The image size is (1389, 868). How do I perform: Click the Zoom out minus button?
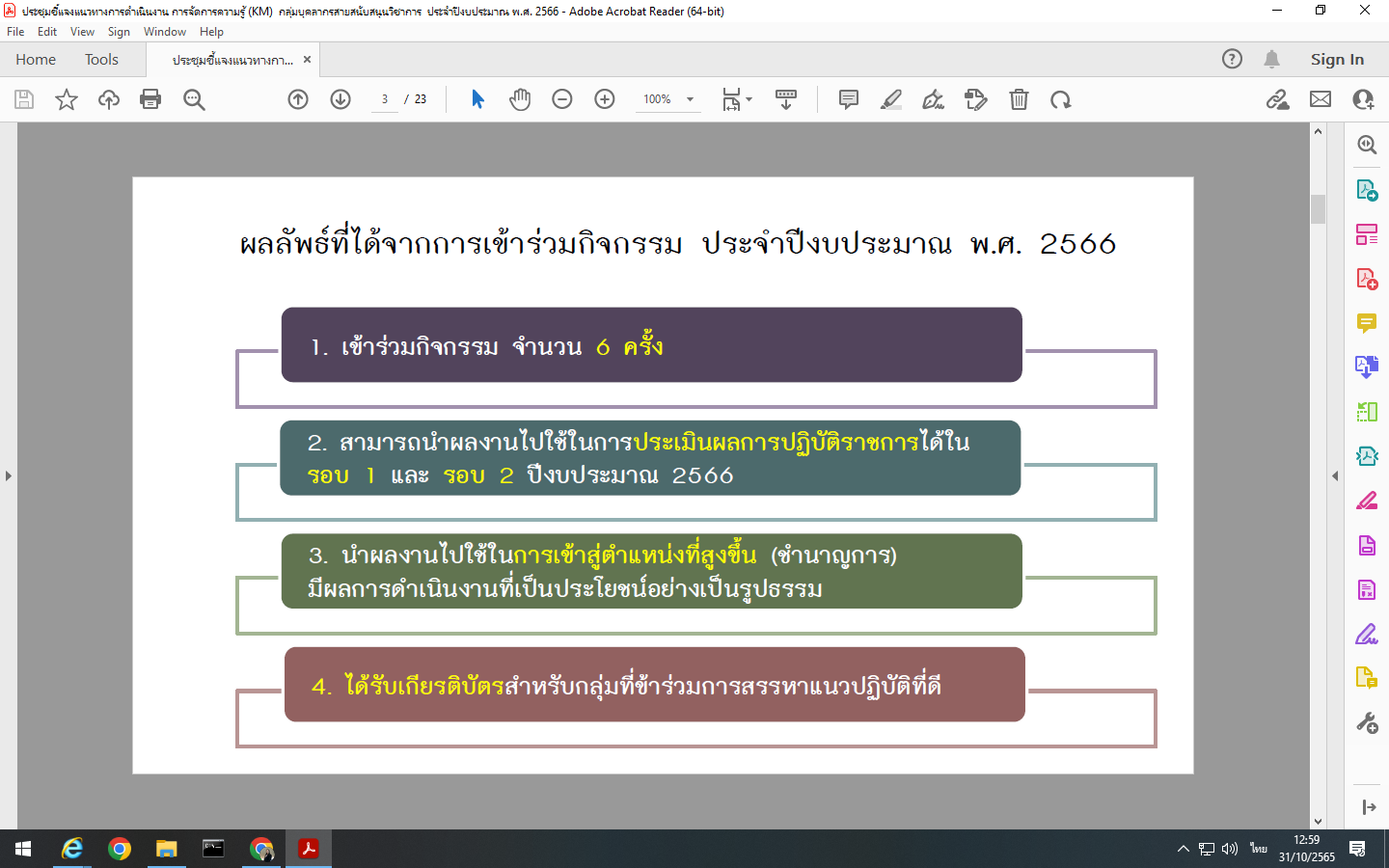pyautogui.click(x=562, y=99)
